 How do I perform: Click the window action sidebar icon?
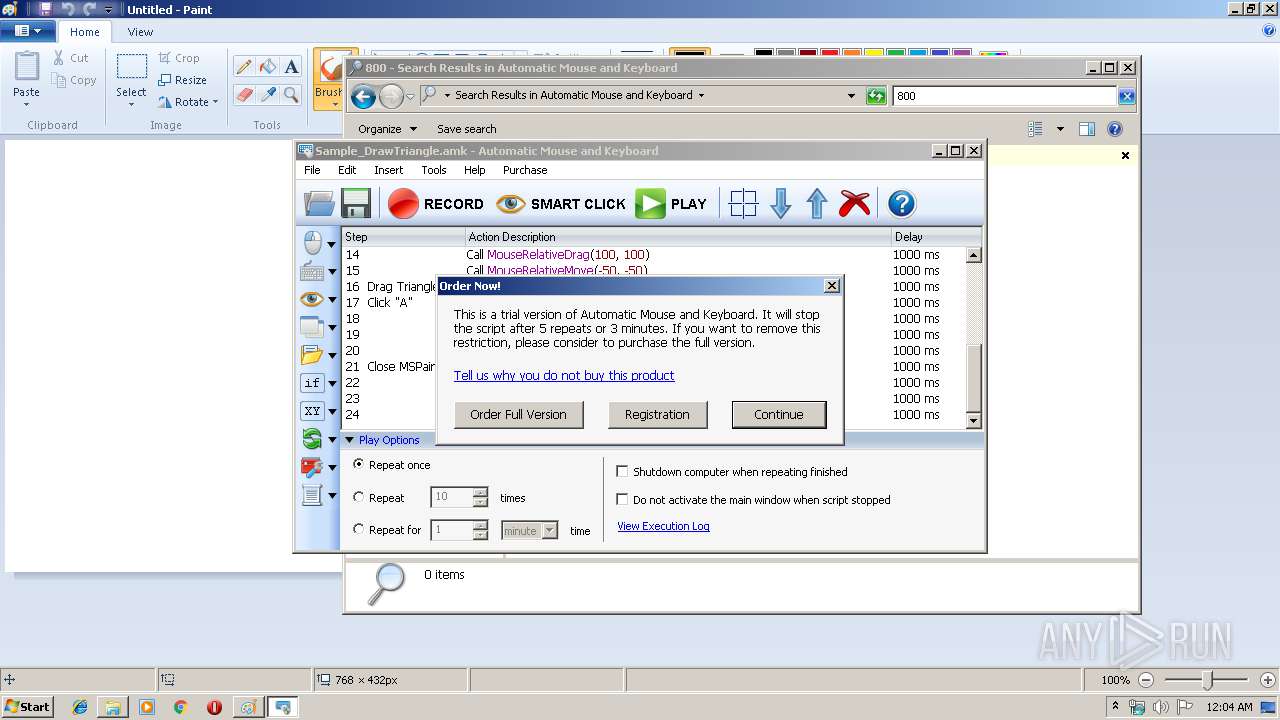pyautogui.click(x=312, y=327)
